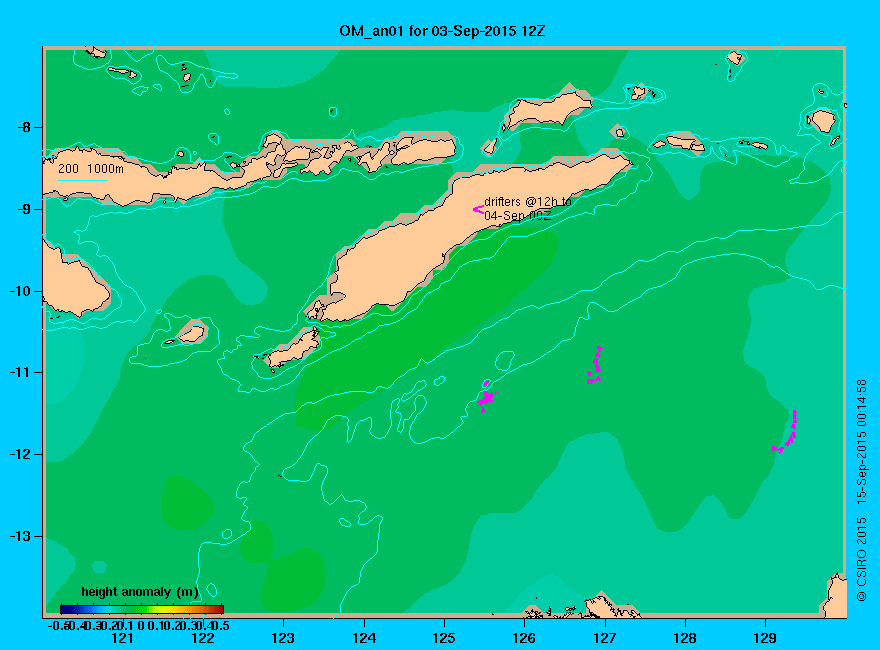The height and width of the screenshot is (650, 880).
Task: Click the height anomaly color bar
Action: point(142,609)
